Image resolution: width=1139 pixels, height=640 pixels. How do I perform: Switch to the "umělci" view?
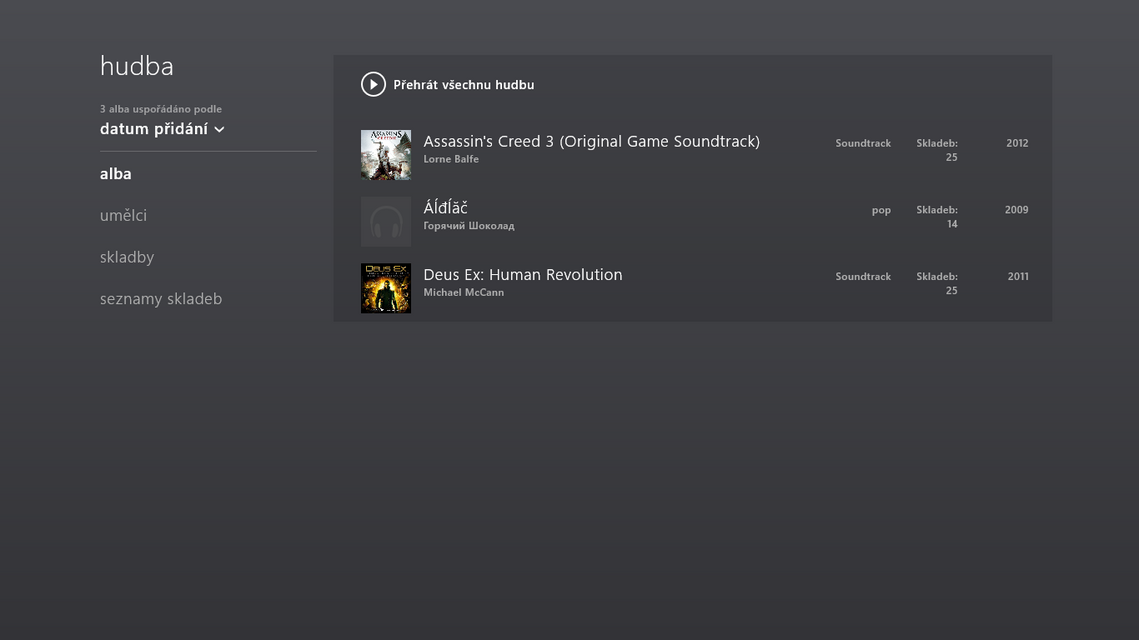click(x=123, y=216)
